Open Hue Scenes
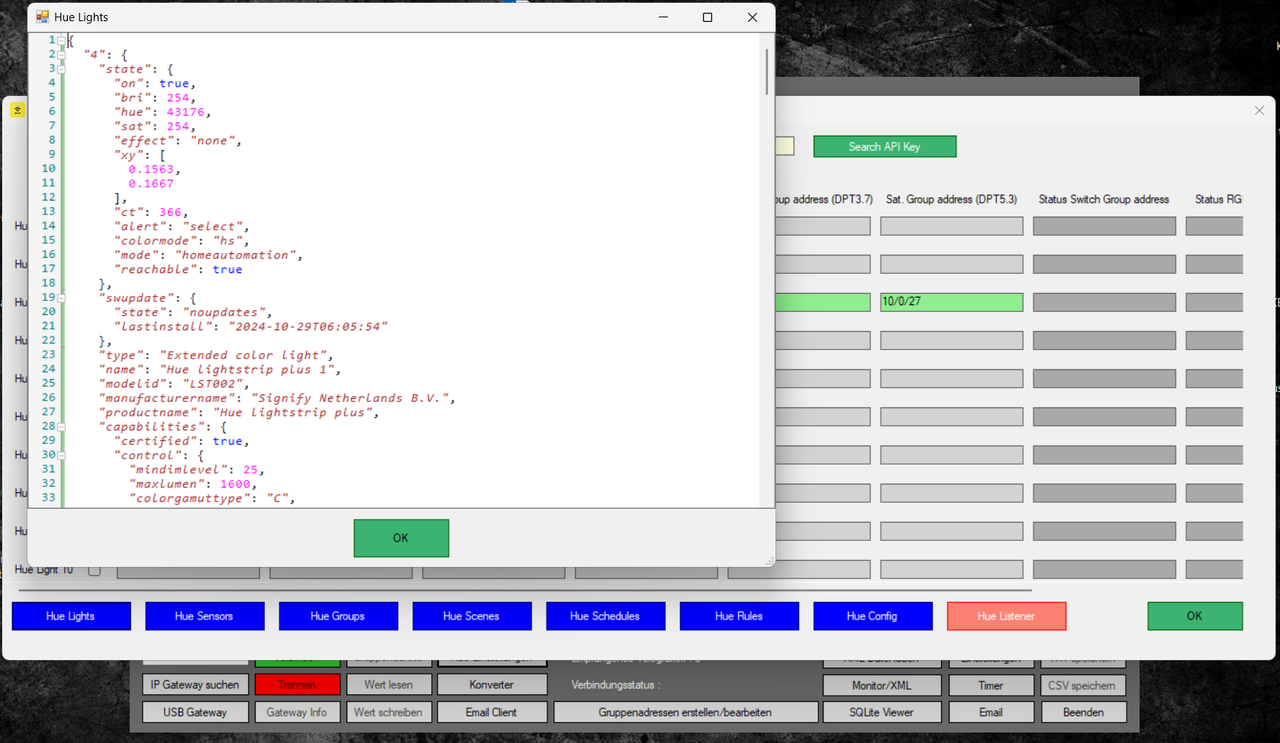Screen dimensions: 1280x743 (472, 616)
